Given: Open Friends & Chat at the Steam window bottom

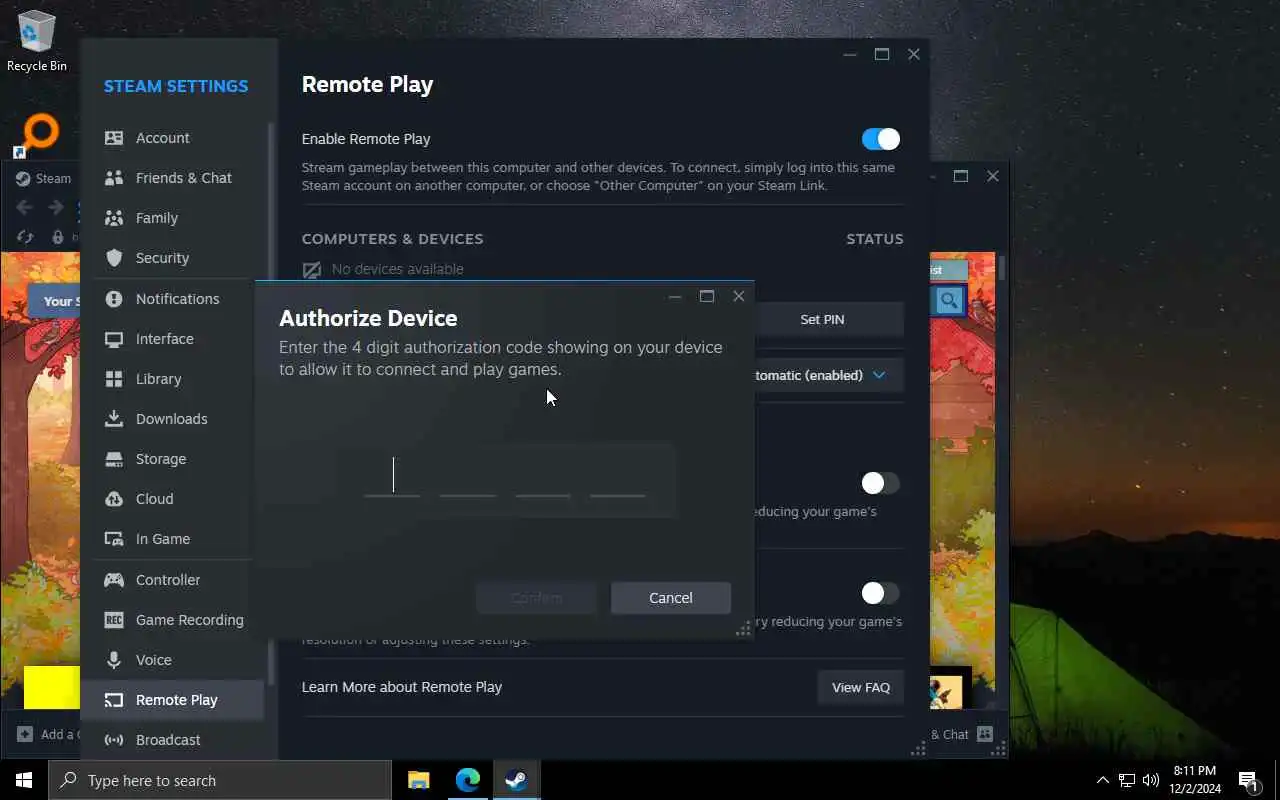Looking at the screenshot, I should (x=960, y=734).
